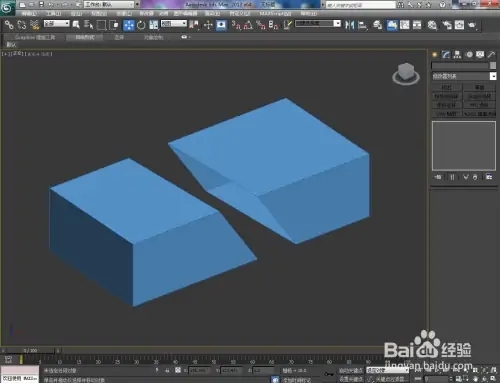Open the selection filter dropdown
500x383 pixels.
57,24
